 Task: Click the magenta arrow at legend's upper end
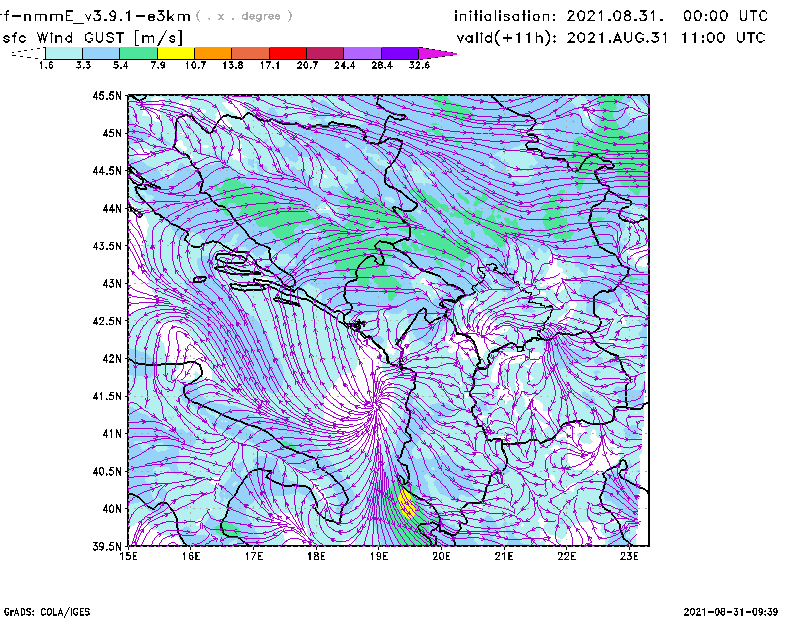(x=437, y=53)
